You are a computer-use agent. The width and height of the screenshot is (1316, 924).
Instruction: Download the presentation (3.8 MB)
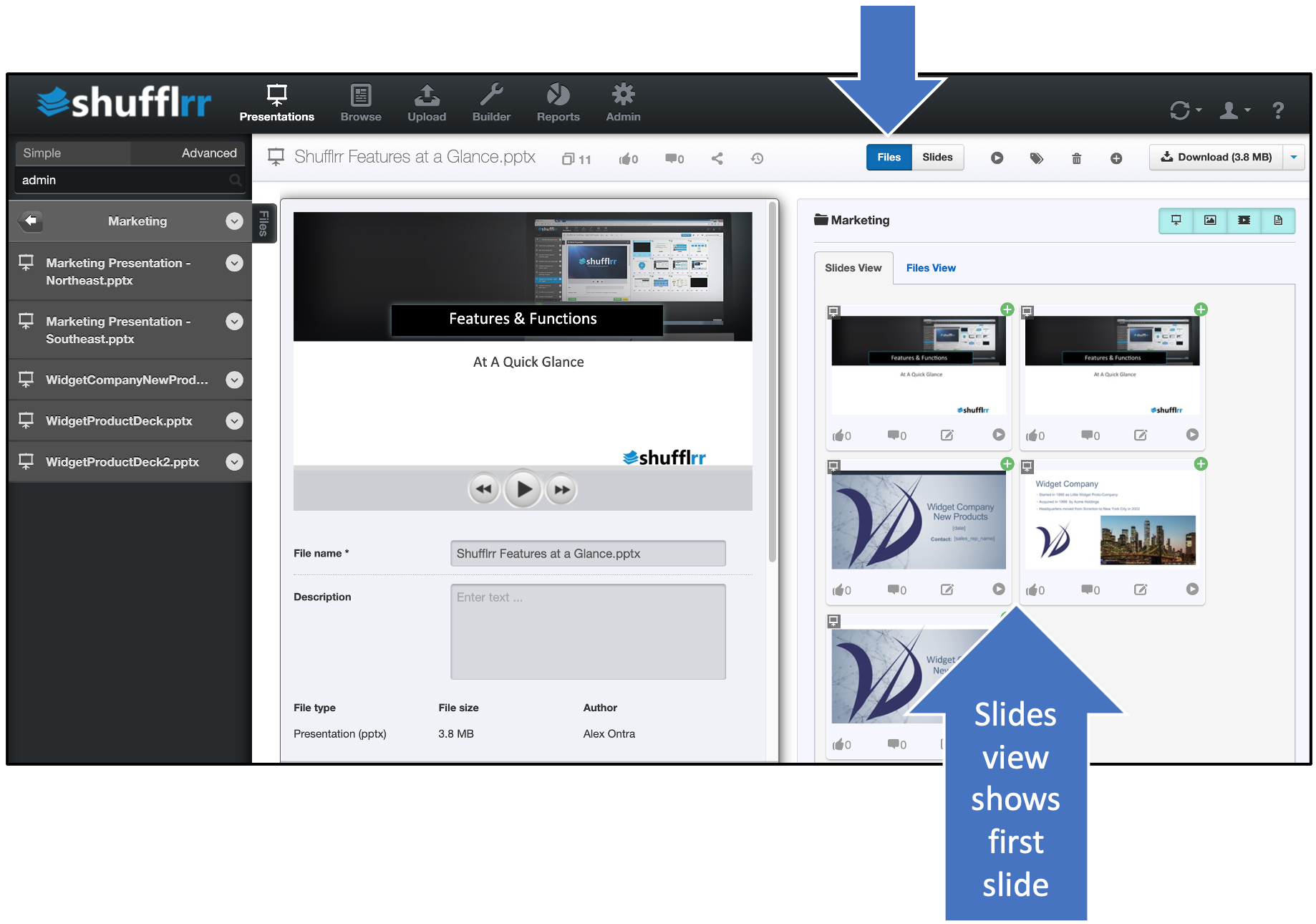click(x=1216, y=157)
